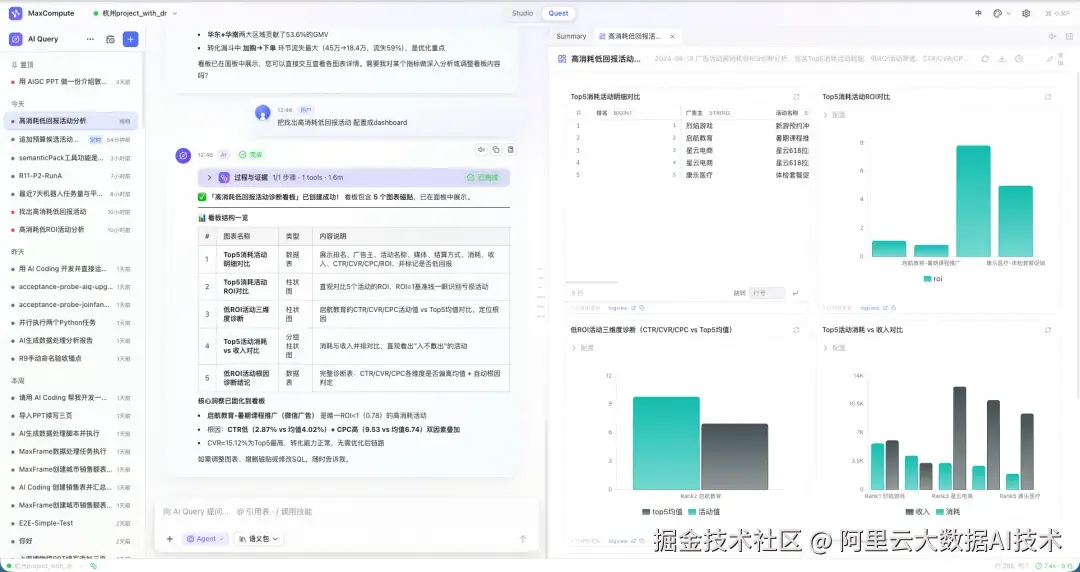Click the clipboard icon on AI reply
This screenshot has width=1080, height=572.
(x=510, y=150)
